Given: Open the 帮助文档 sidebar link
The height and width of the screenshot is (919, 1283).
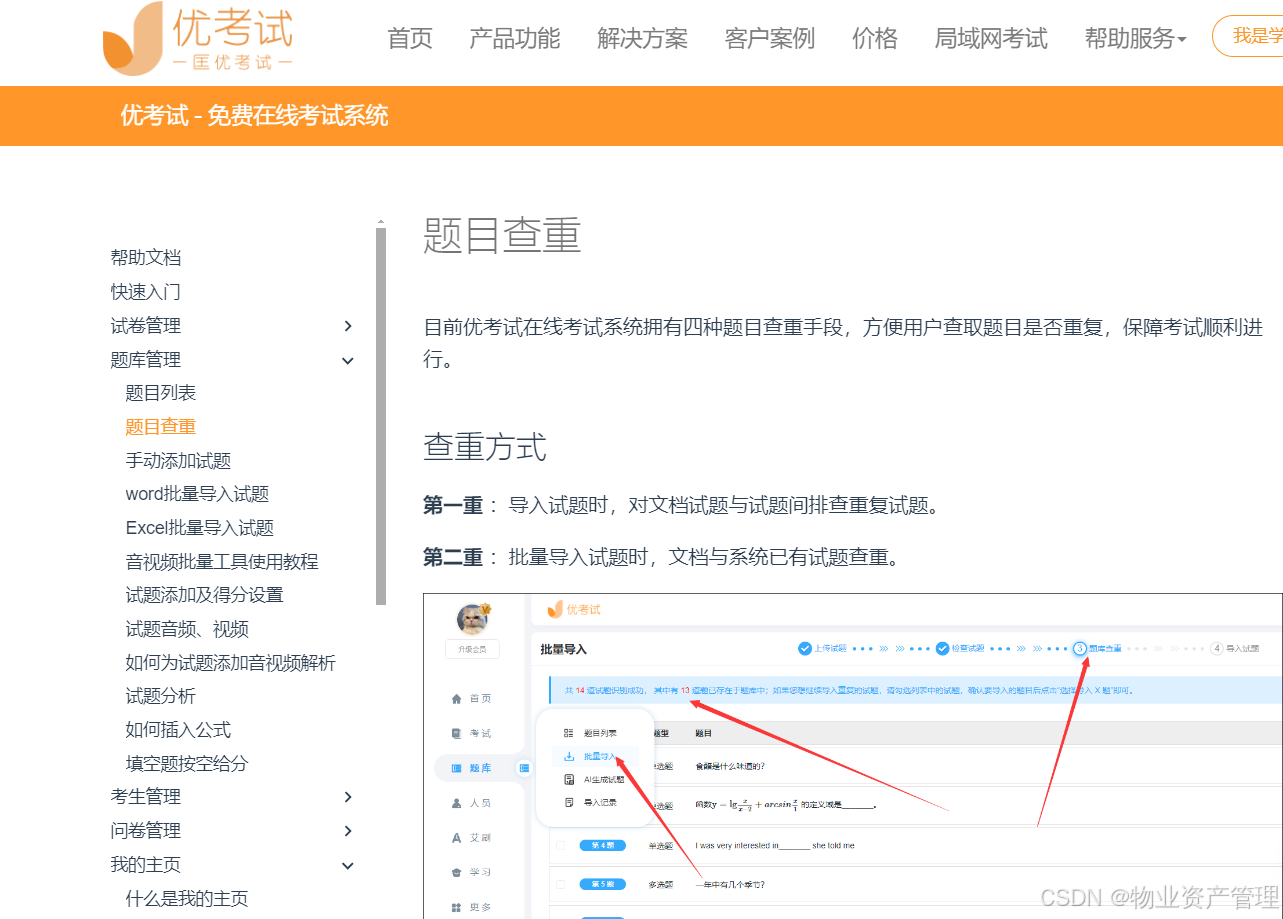Looking at the screenshot, I should click(x=146, y=258).
